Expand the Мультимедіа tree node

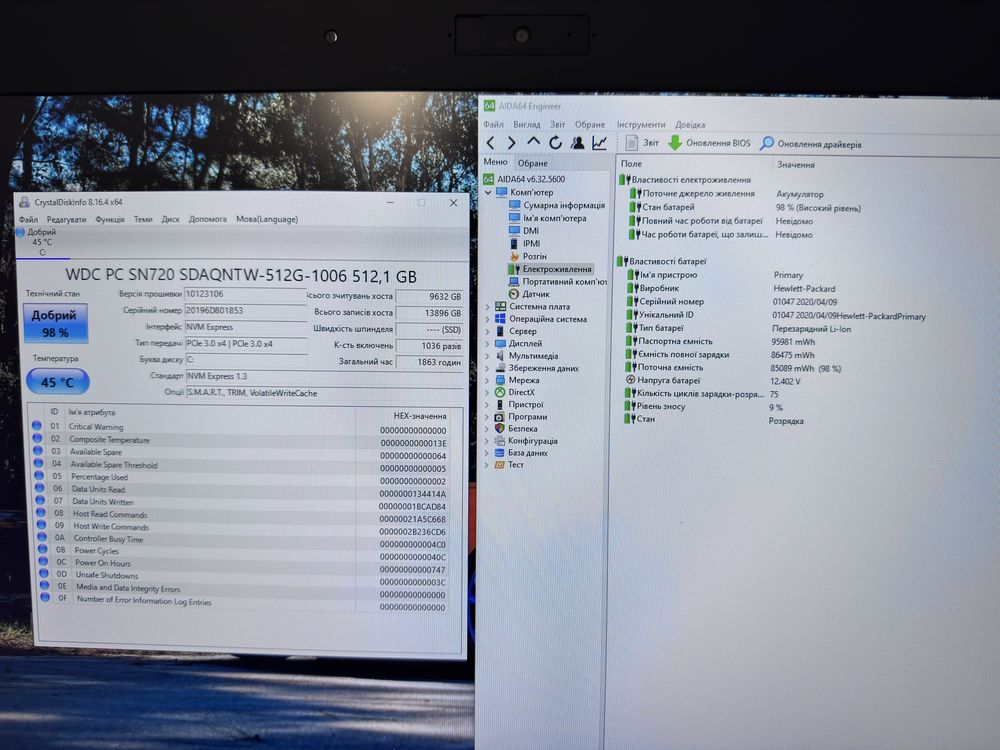point(487,356)
